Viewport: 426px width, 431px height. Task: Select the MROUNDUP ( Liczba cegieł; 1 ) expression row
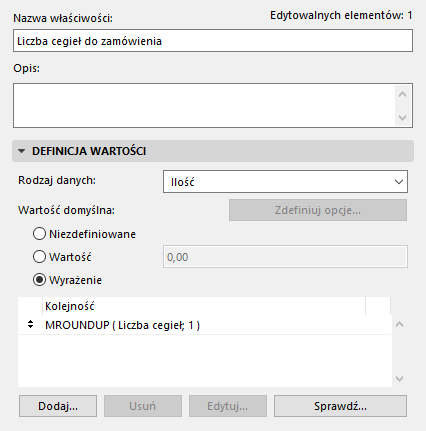click(x=204, y=325)
